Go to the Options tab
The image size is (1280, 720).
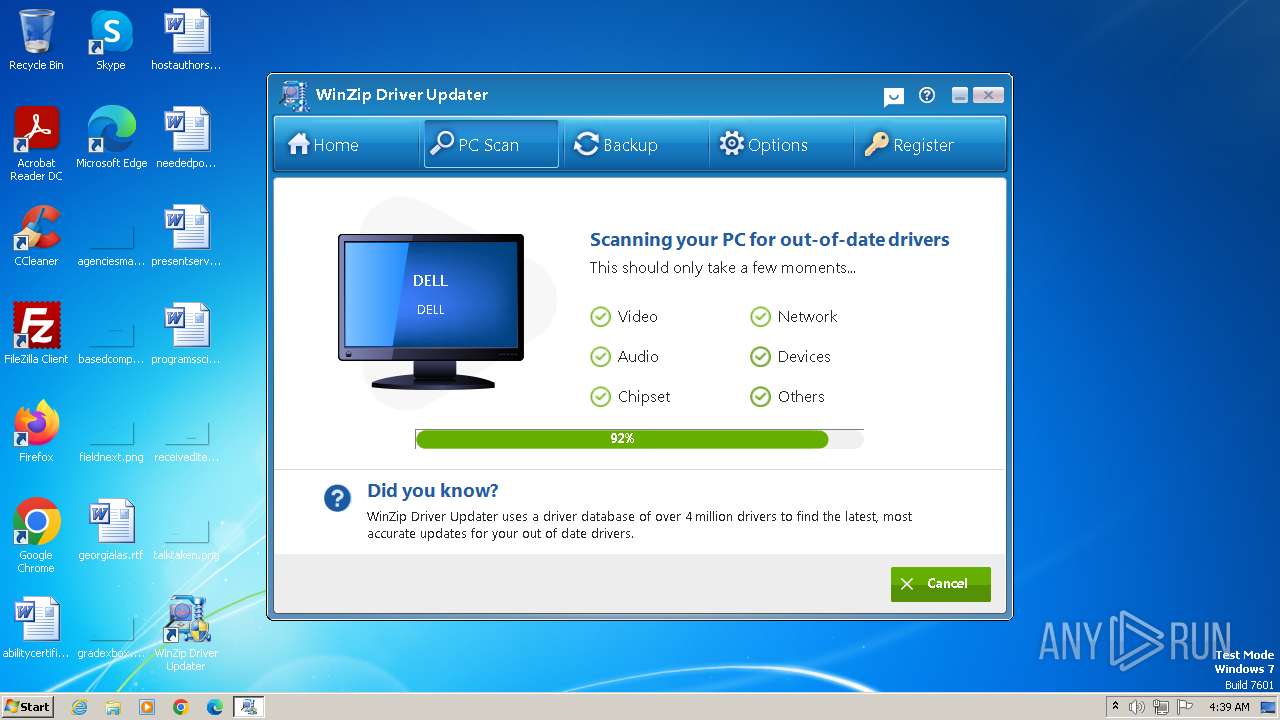780,145
